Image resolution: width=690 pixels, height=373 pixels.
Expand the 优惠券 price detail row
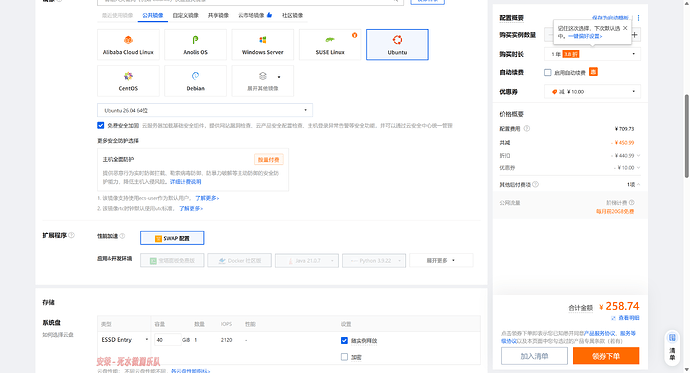click(639, 168)
